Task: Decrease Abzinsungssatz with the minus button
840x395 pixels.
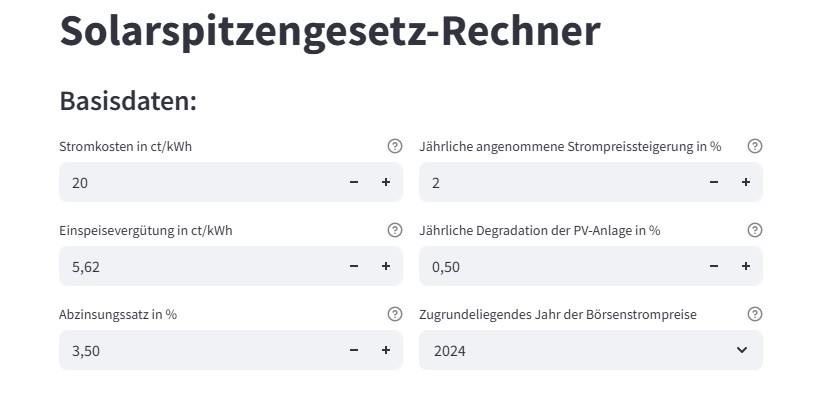Action: 354,350
